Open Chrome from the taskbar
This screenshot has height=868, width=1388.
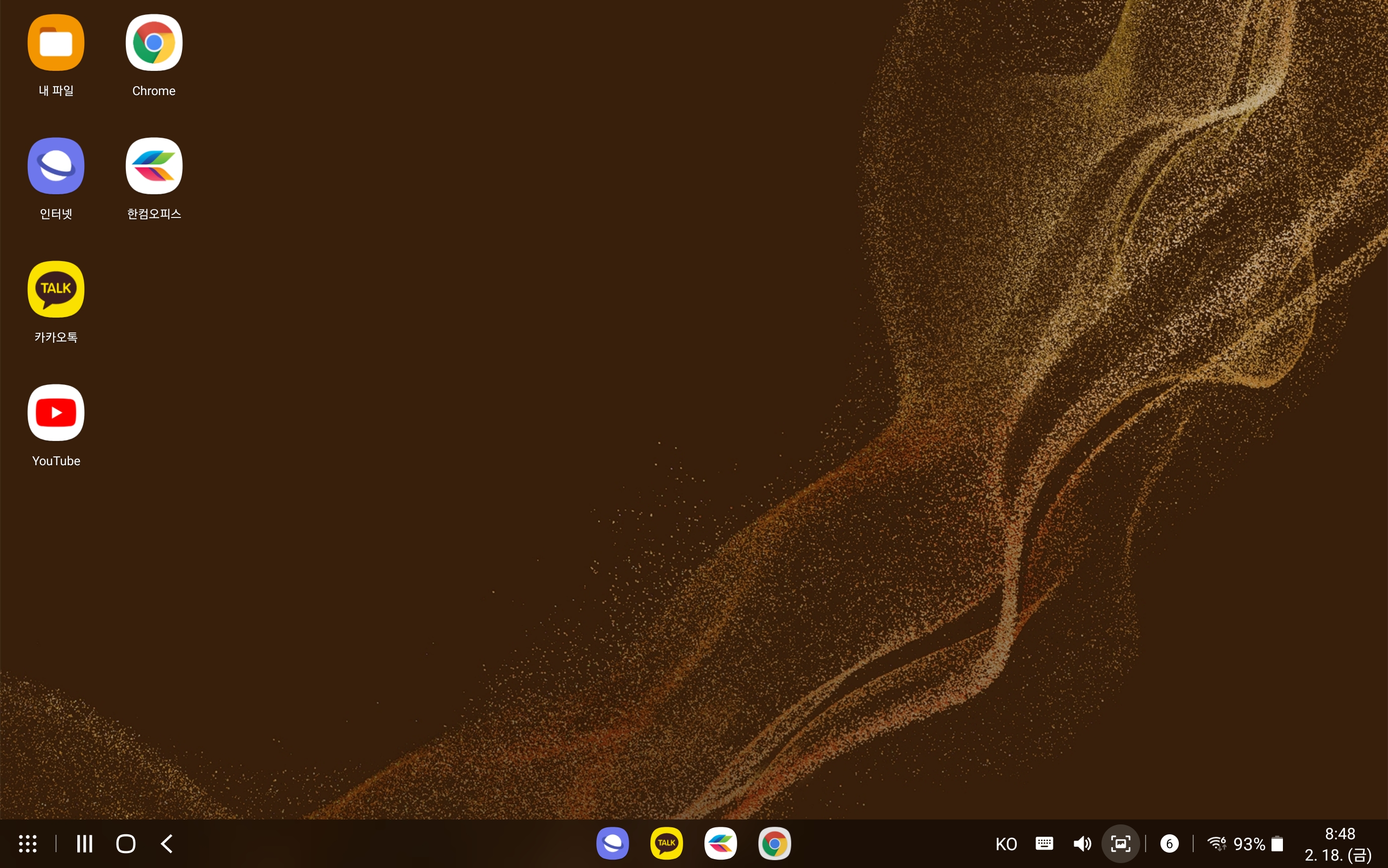point(774,843)
